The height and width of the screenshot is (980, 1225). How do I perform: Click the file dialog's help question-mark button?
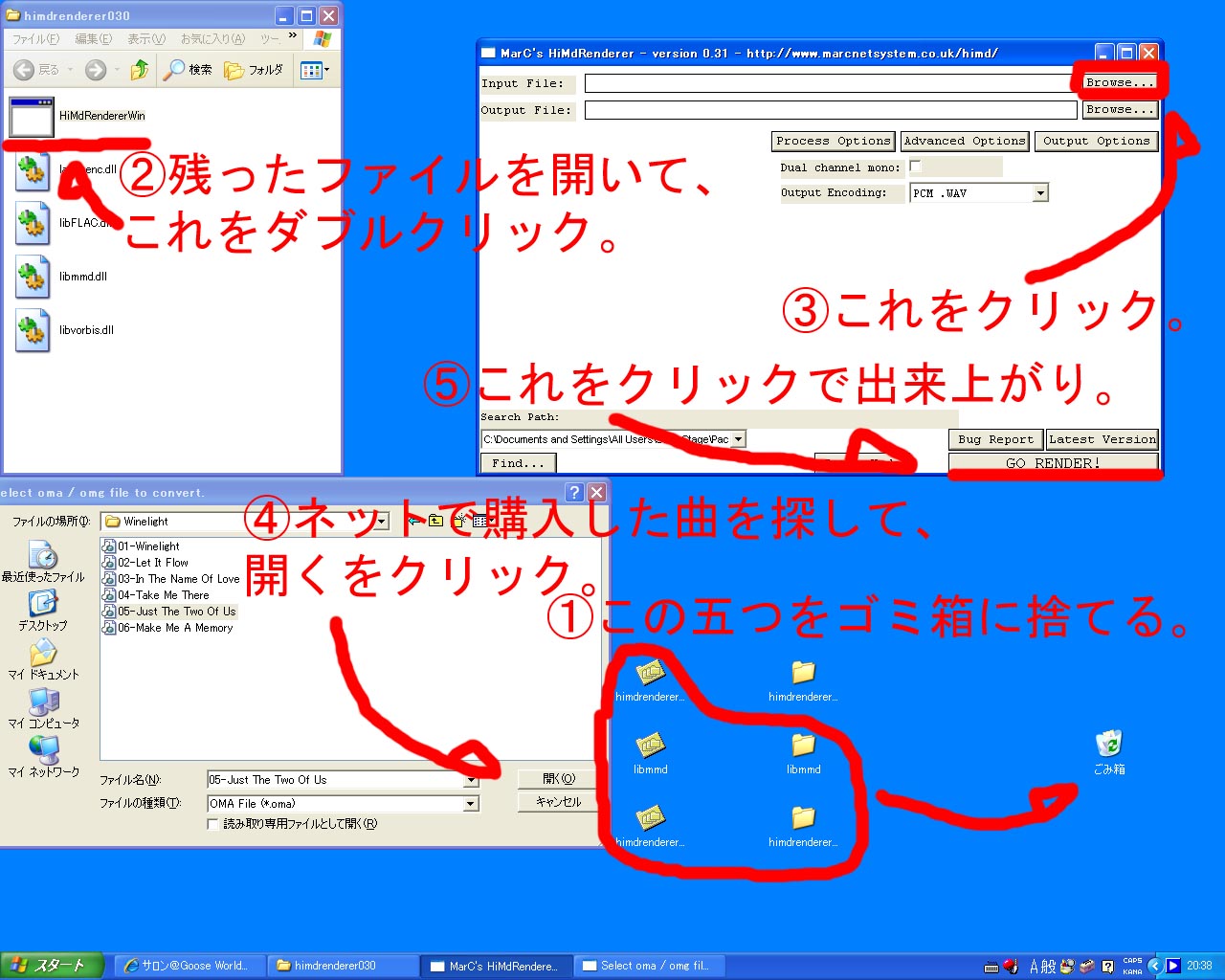point(574,493)
